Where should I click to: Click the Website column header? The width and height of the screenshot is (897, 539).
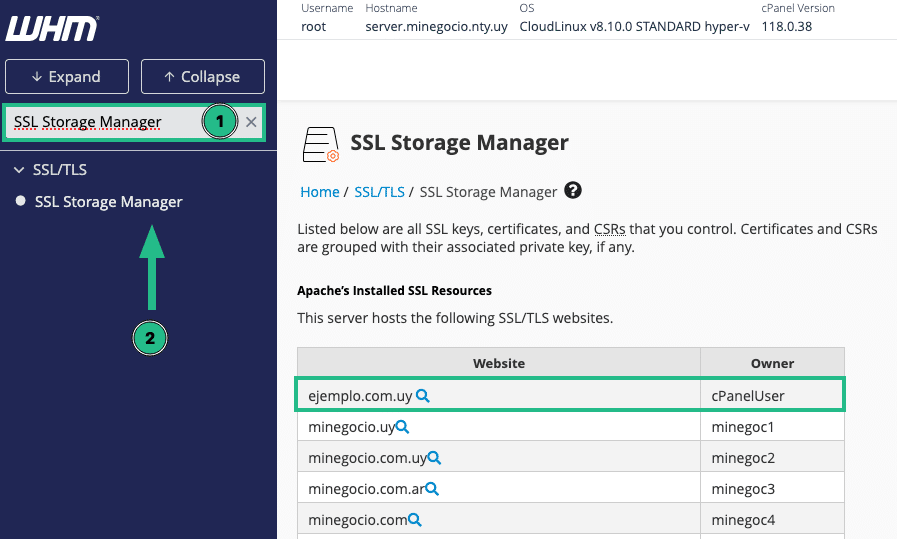(x=498, y=363)
